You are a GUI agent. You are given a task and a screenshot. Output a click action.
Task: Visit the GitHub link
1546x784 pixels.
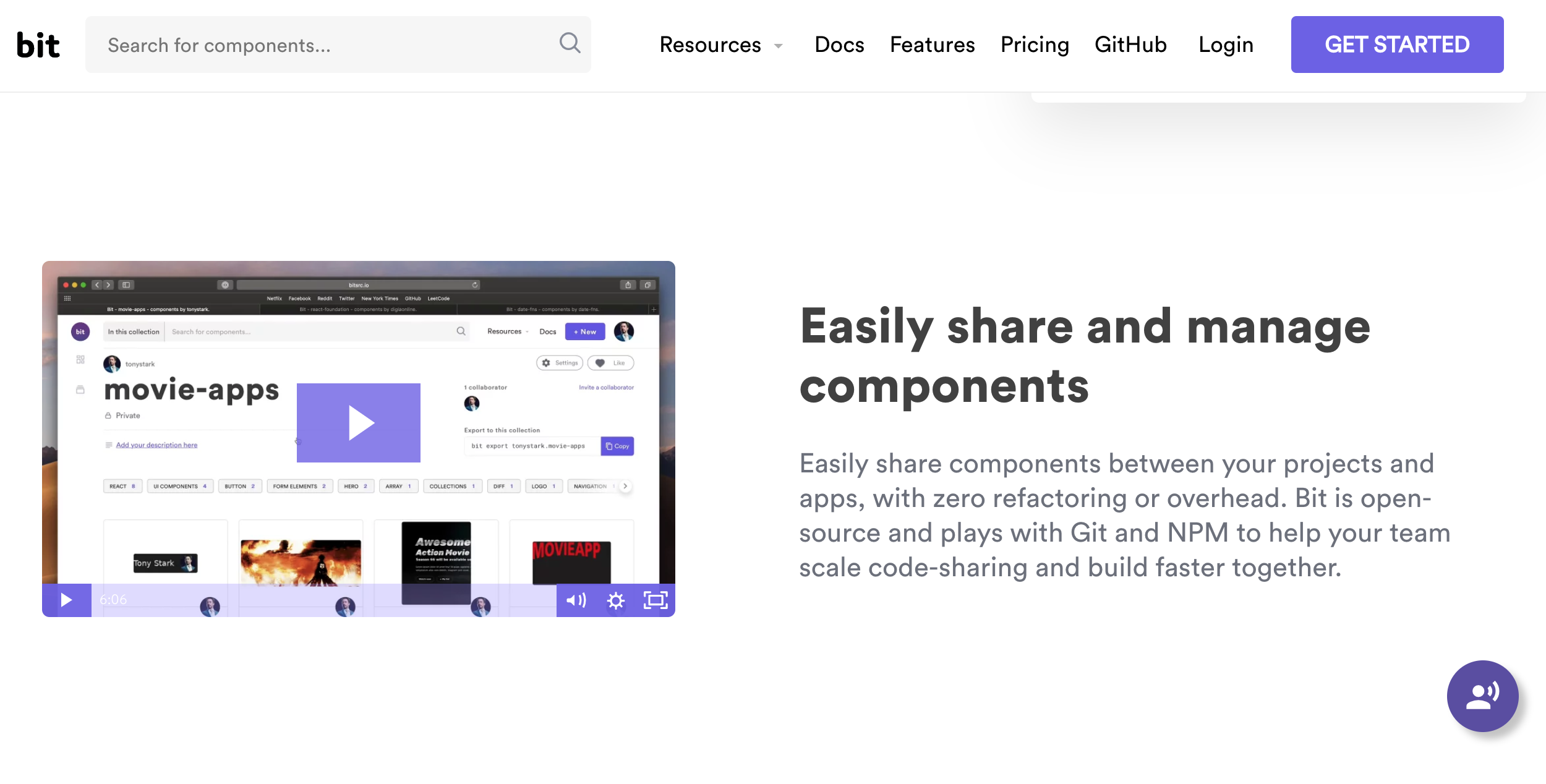point(1130,45)
